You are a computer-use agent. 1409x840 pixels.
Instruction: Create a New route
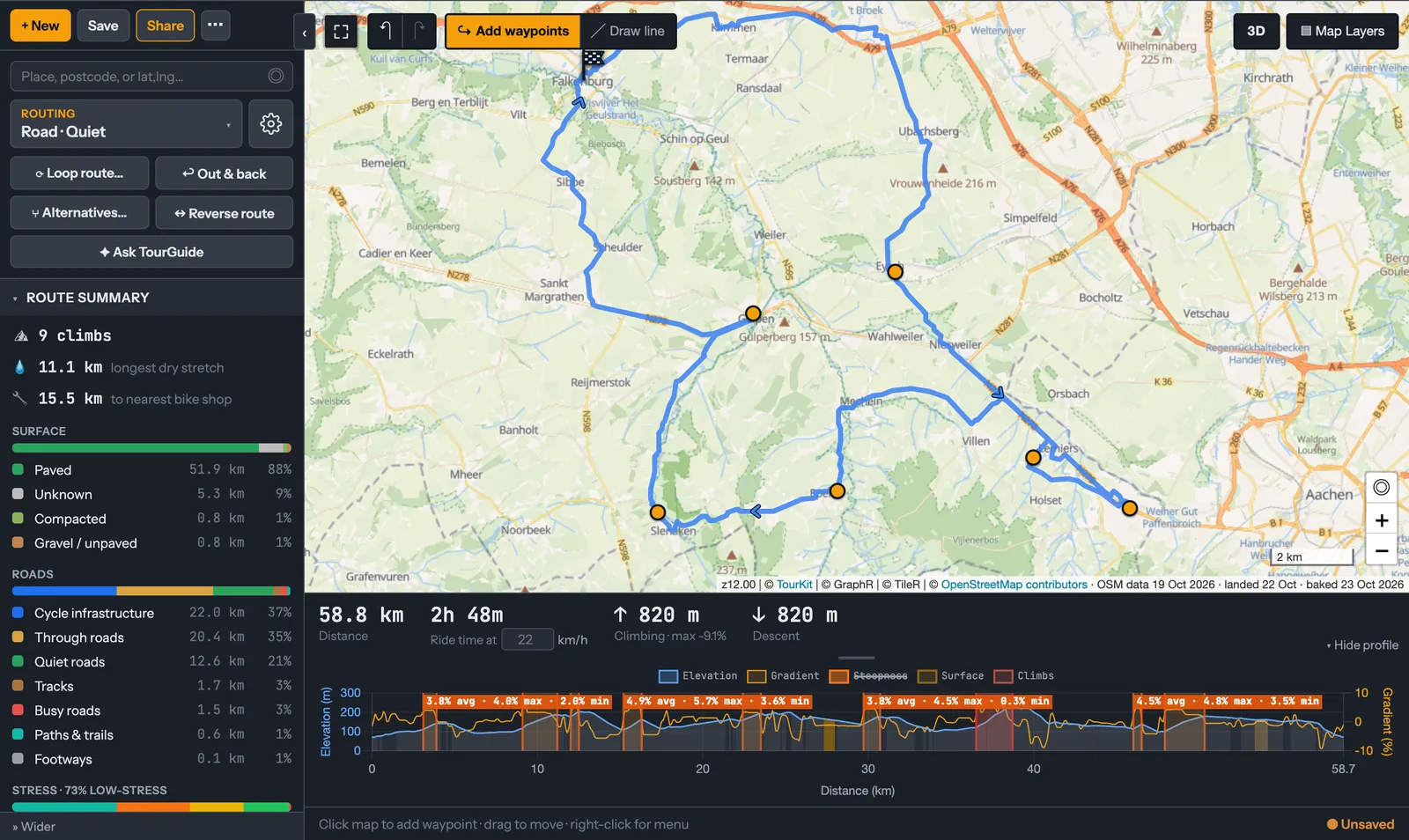coord(41,26)
